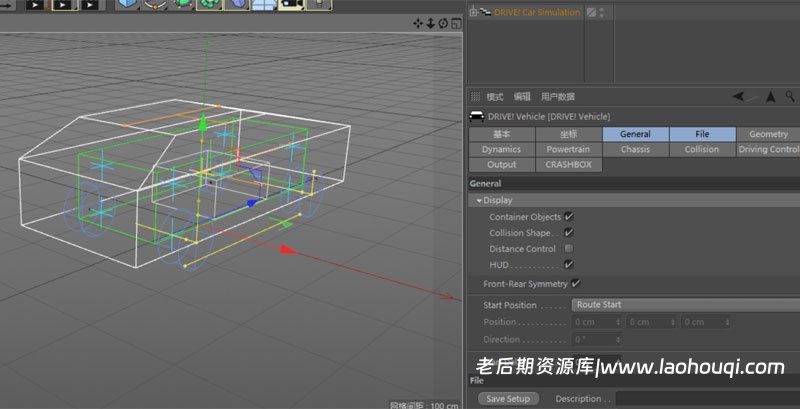The height and width of the screenshot is (409, 800).
Task: Click the Description input field
Action: click(x=706, y=398)
